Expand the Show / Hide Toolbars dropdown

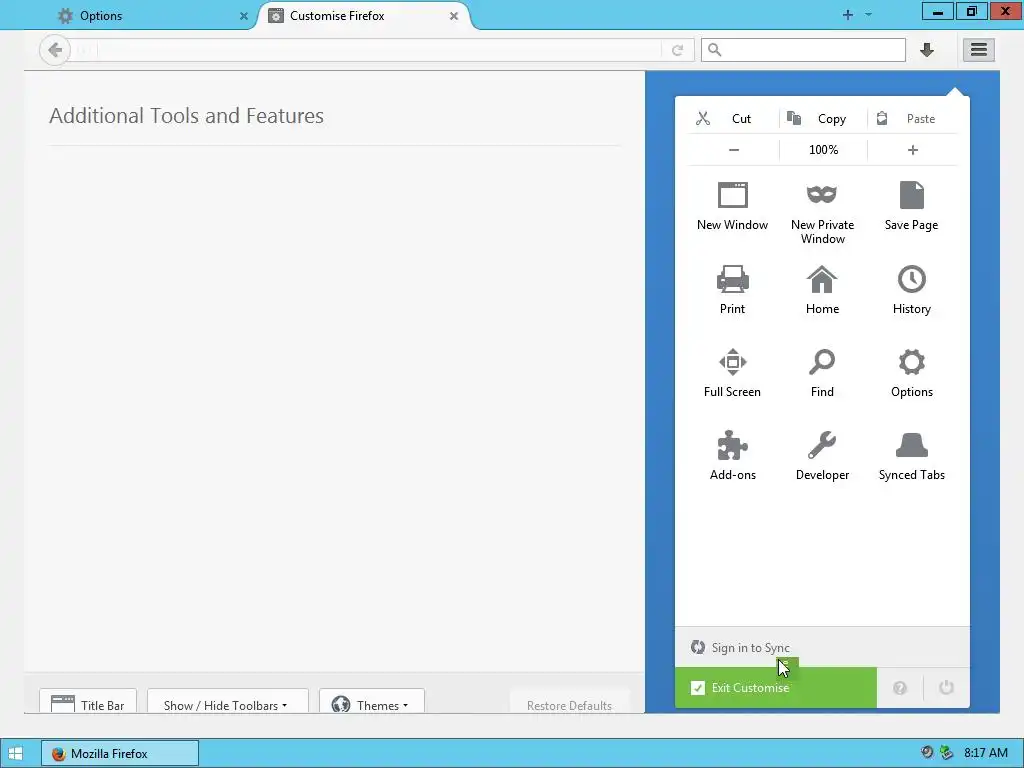pos(227,703)
